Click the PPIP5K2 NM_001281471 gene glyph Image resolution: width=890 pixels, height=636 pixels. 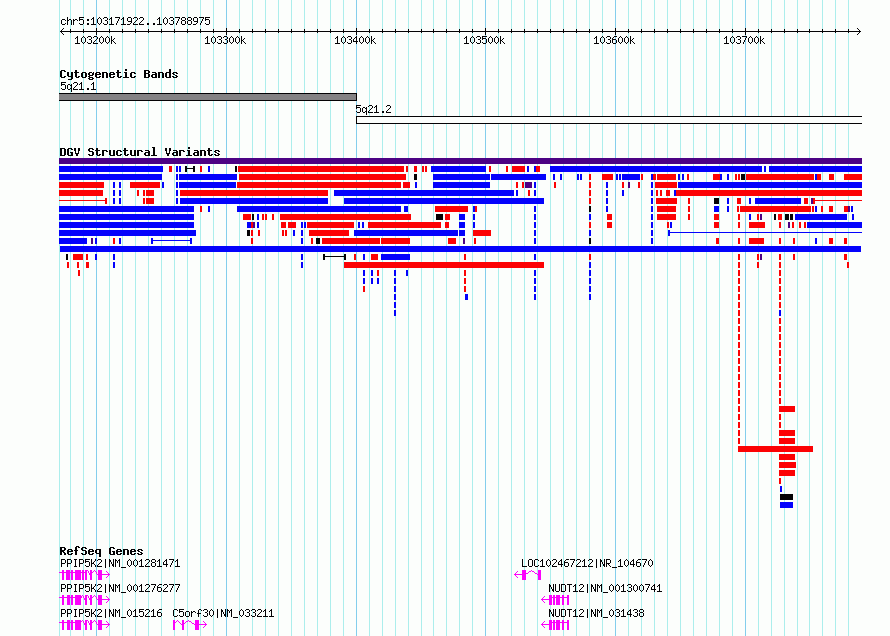(x=85, y=575)
